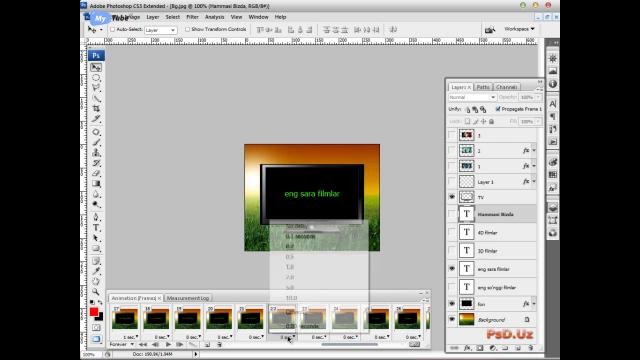Open the Auto-Select Layer dropdown
Screen dimensions: 640x360
[x=161, y=30]
